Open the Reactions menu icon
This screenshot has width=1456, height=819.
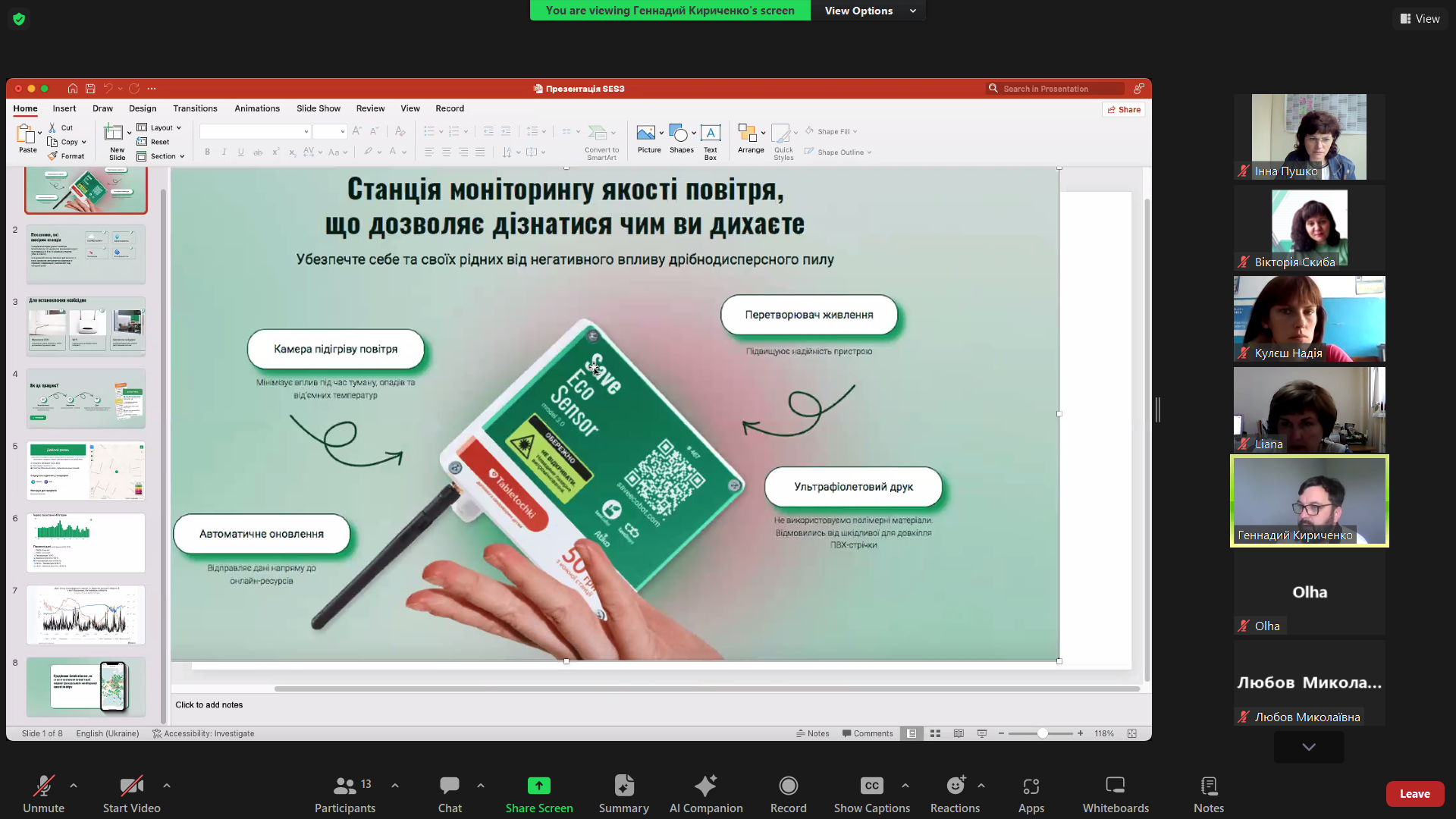pyautogui.click(x=955, y=786)
